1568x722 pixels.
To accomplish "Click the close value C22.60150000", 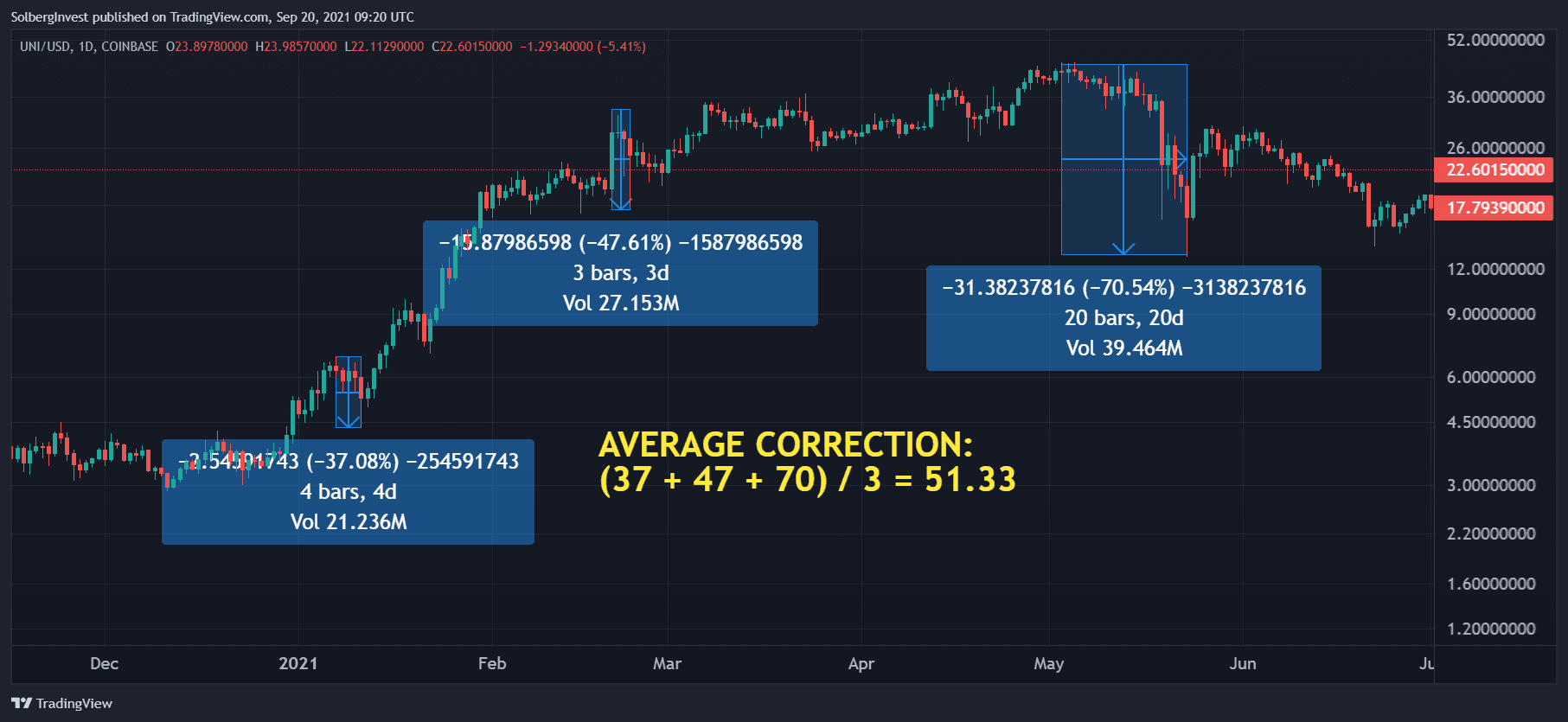I will pos(472,47).
